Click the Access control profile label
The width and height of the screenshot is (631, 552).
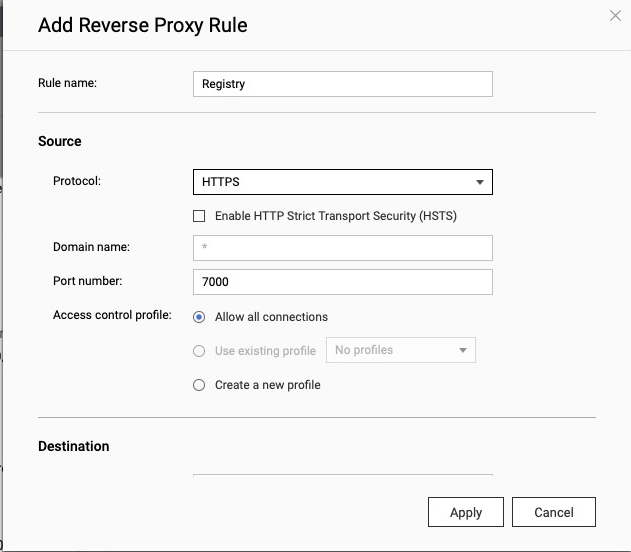coord(112,316)
